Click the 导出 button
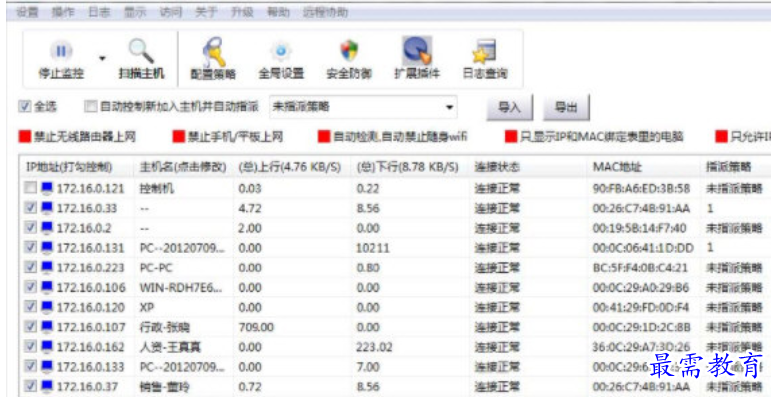 (566, 107)
